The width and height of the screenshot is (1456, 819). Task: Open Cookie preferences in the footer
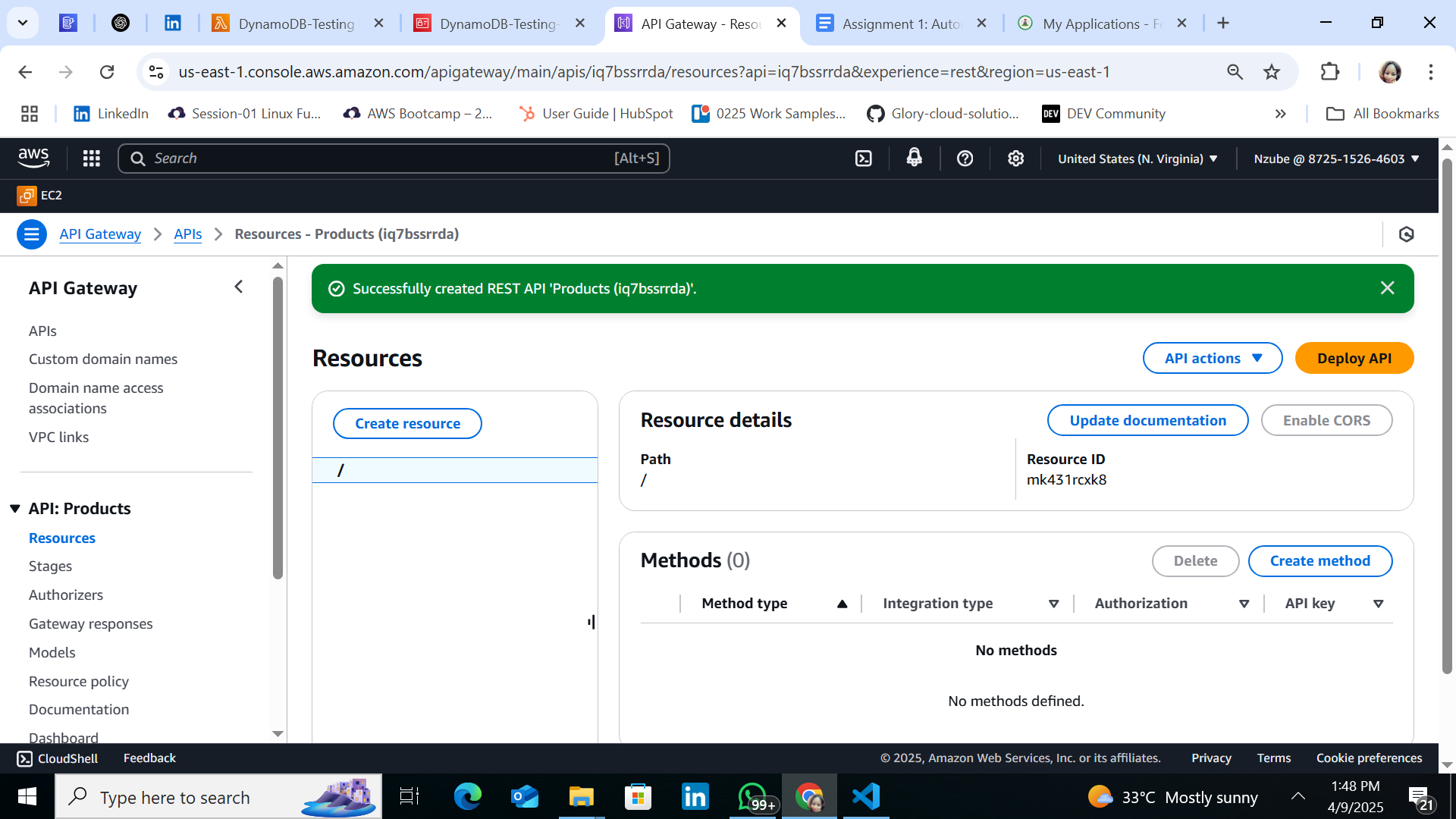(x=1369, y=758)
